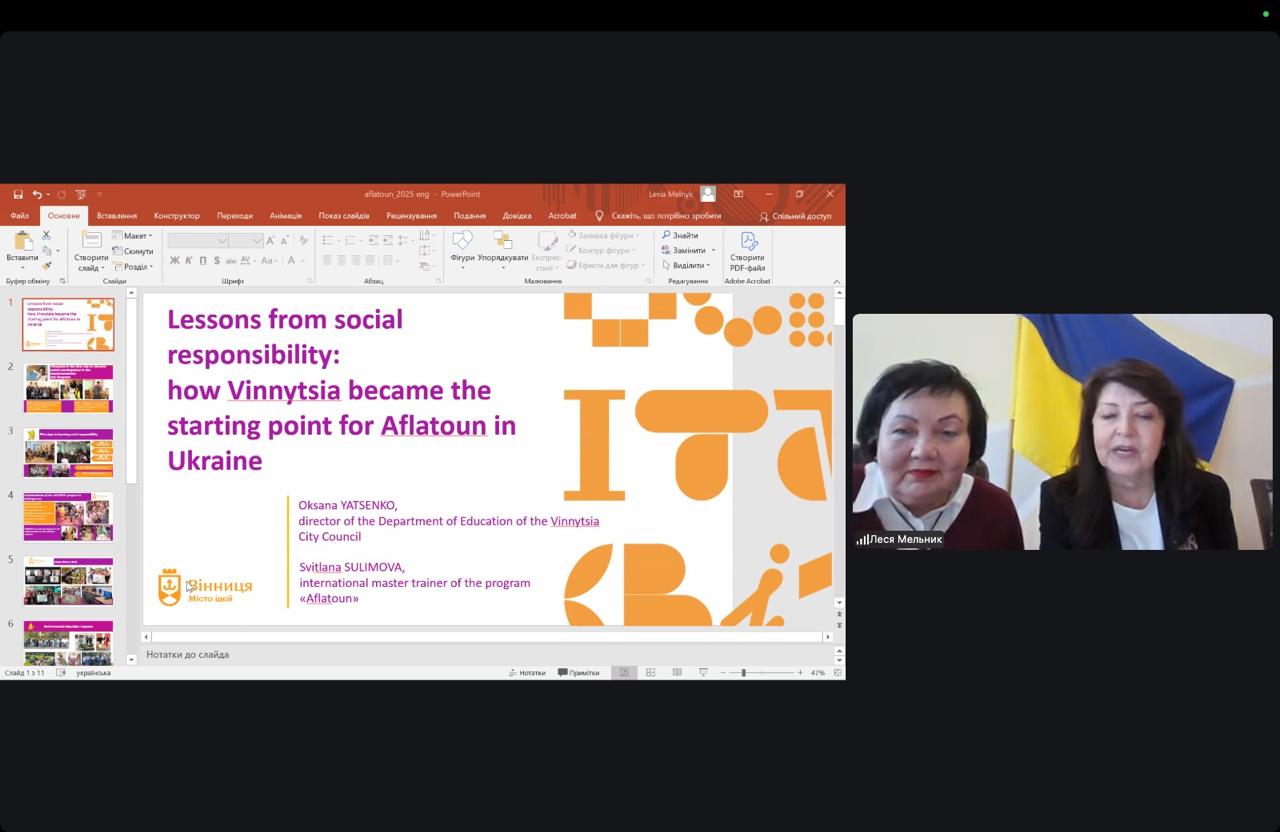This screenshot has height=832, width=1280.
Task: Open Reading view from status bar
Action: (x=677, y=673)
